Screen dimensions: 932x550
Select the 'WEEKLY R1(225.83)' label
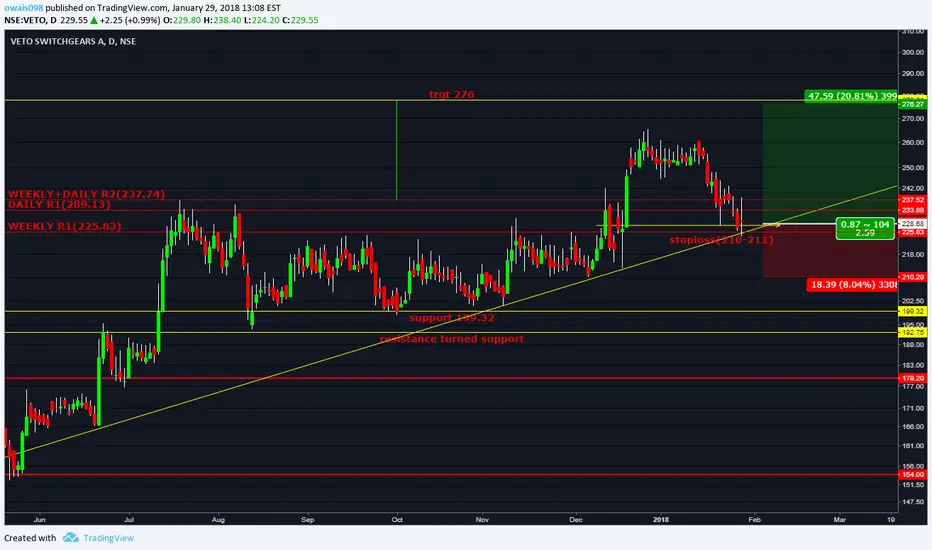tap(64, 226)
